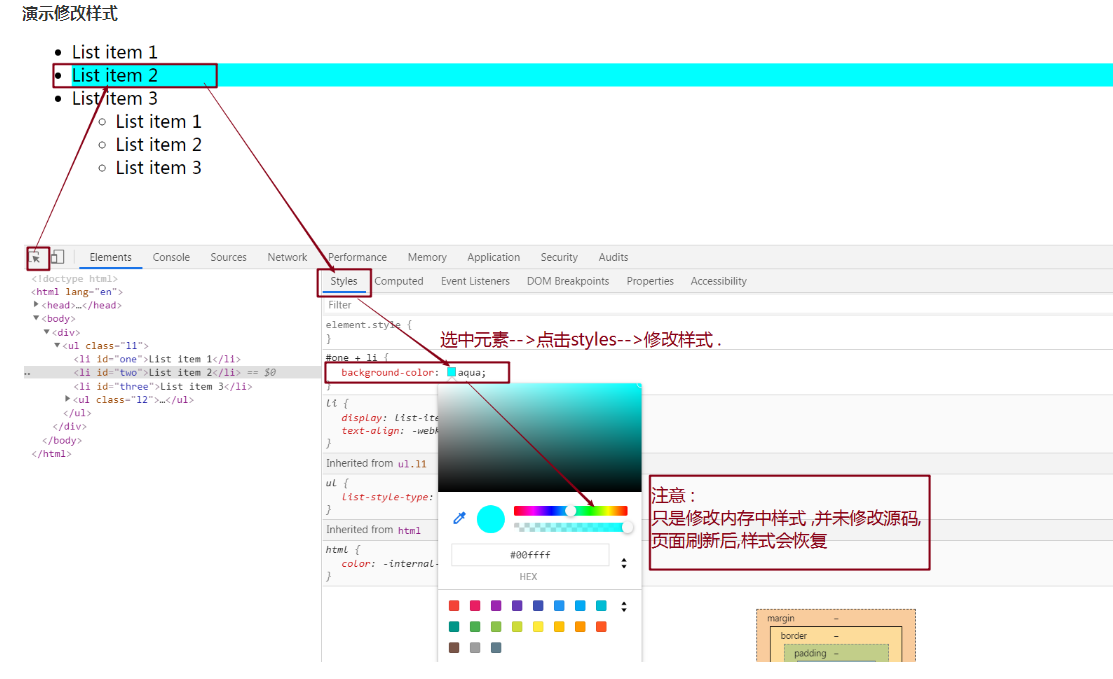Choose the blue-grey palette swatch
This screenshot has height=679, width=1113.
(496, 647)
